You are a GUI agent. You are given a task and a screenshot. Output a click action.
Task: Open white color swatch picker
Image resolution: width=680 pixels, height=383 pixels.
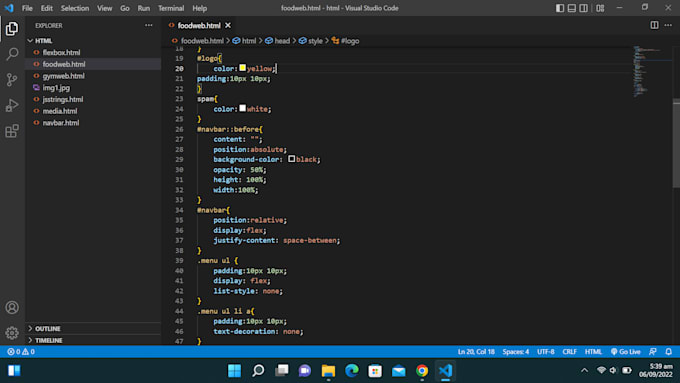(242, 108)
